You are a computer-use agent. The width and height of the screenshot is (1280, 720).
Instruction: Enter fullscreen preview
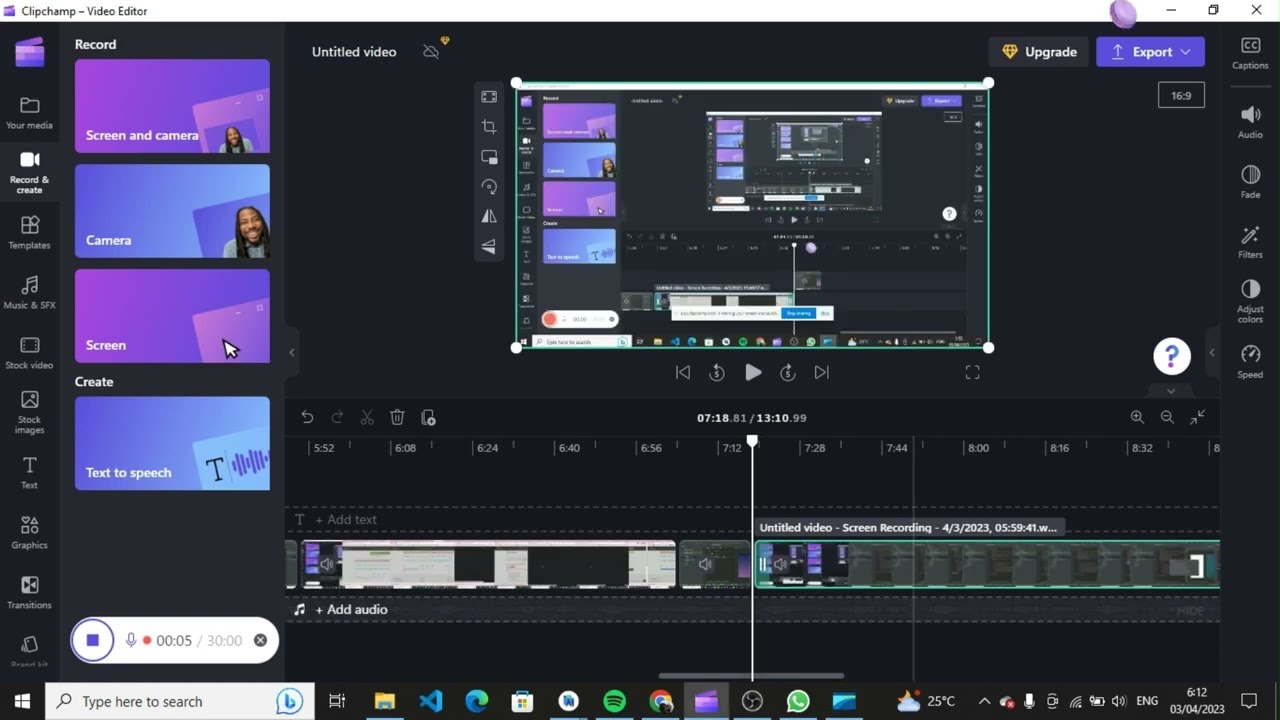(x=972, y=372)
